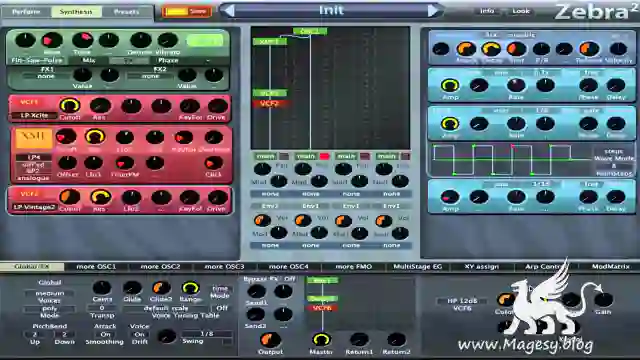Toggle bright red mute square on second mixer channel
The image size is (640, 360).
pos(324,156)
